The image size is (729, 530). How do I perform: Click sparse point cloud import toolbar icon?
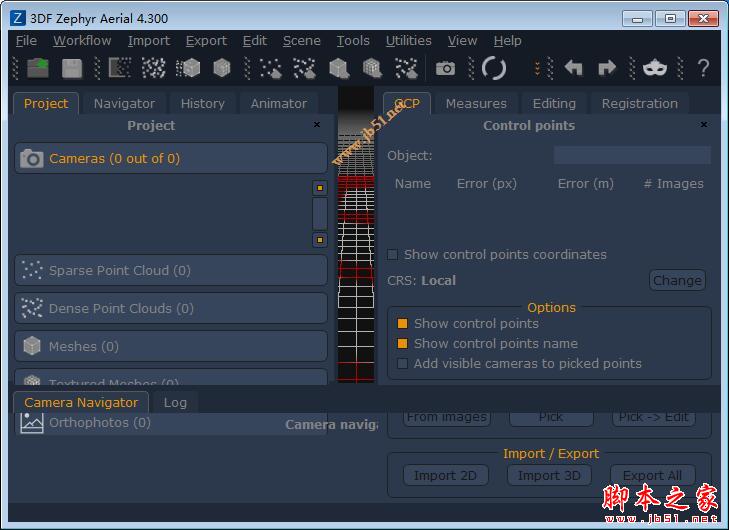coord(271,69)
